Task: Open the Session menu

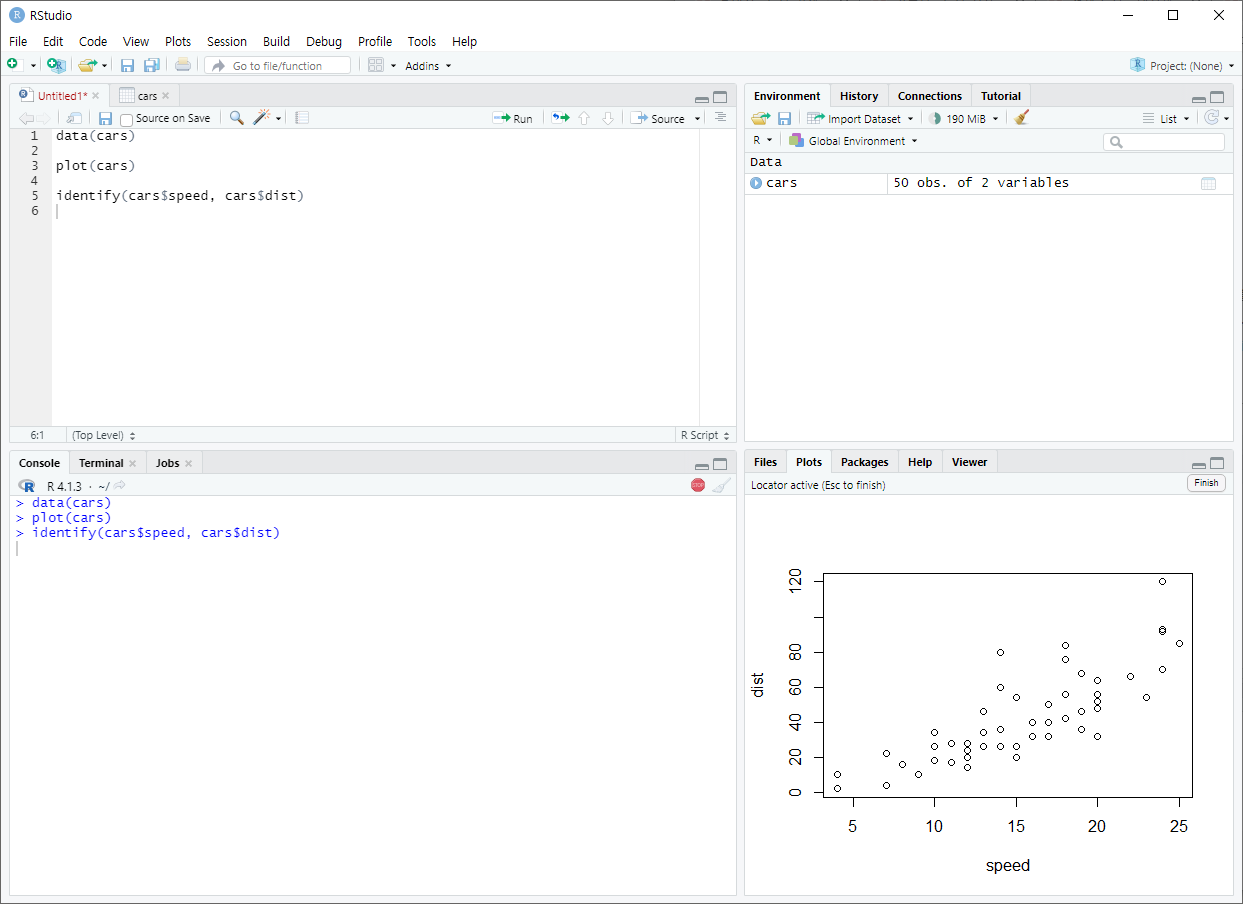Action: (227, 41)
